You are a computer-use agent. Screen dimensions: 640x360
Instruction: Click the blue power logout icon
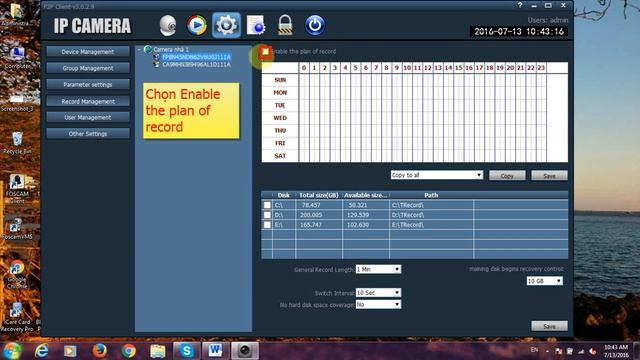pos(315,25)
